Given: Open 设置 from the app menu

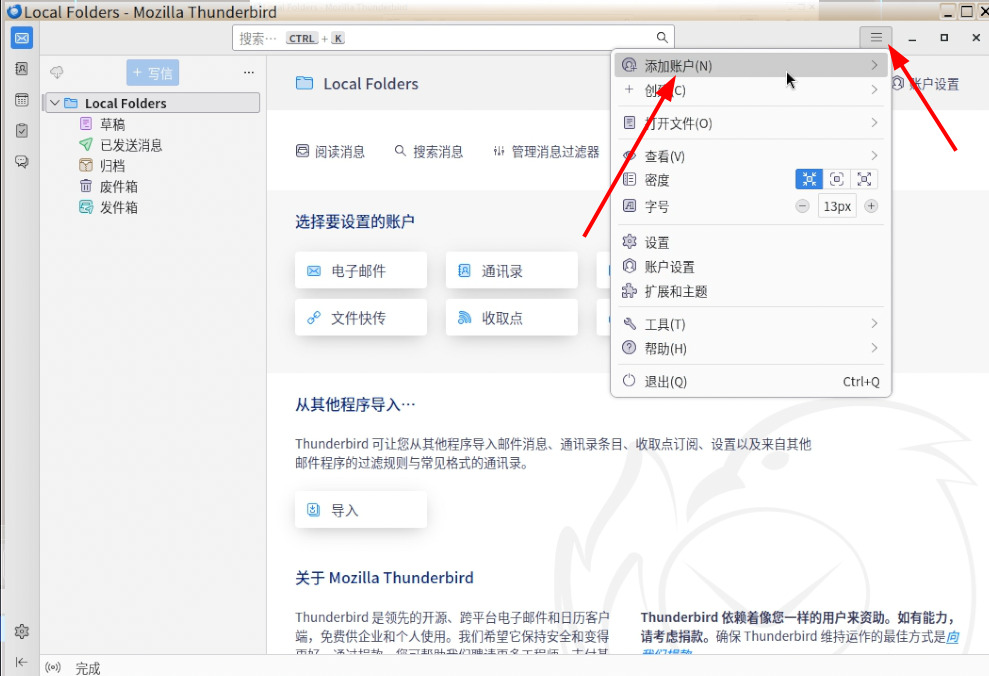Looking at the screenshot, I should click(x=751, y=242).
